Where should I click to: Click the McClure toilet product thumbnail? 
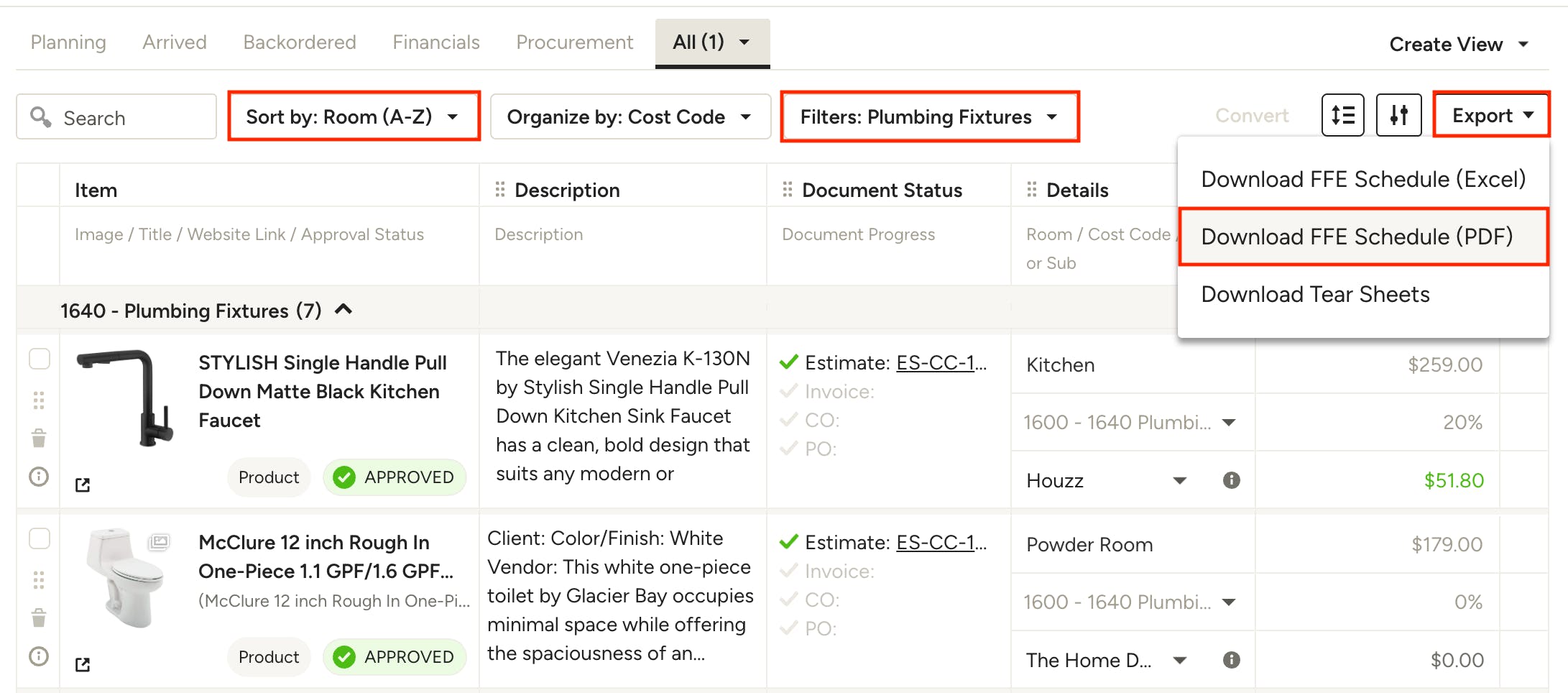pyautogui.click(x=125, y=577)
